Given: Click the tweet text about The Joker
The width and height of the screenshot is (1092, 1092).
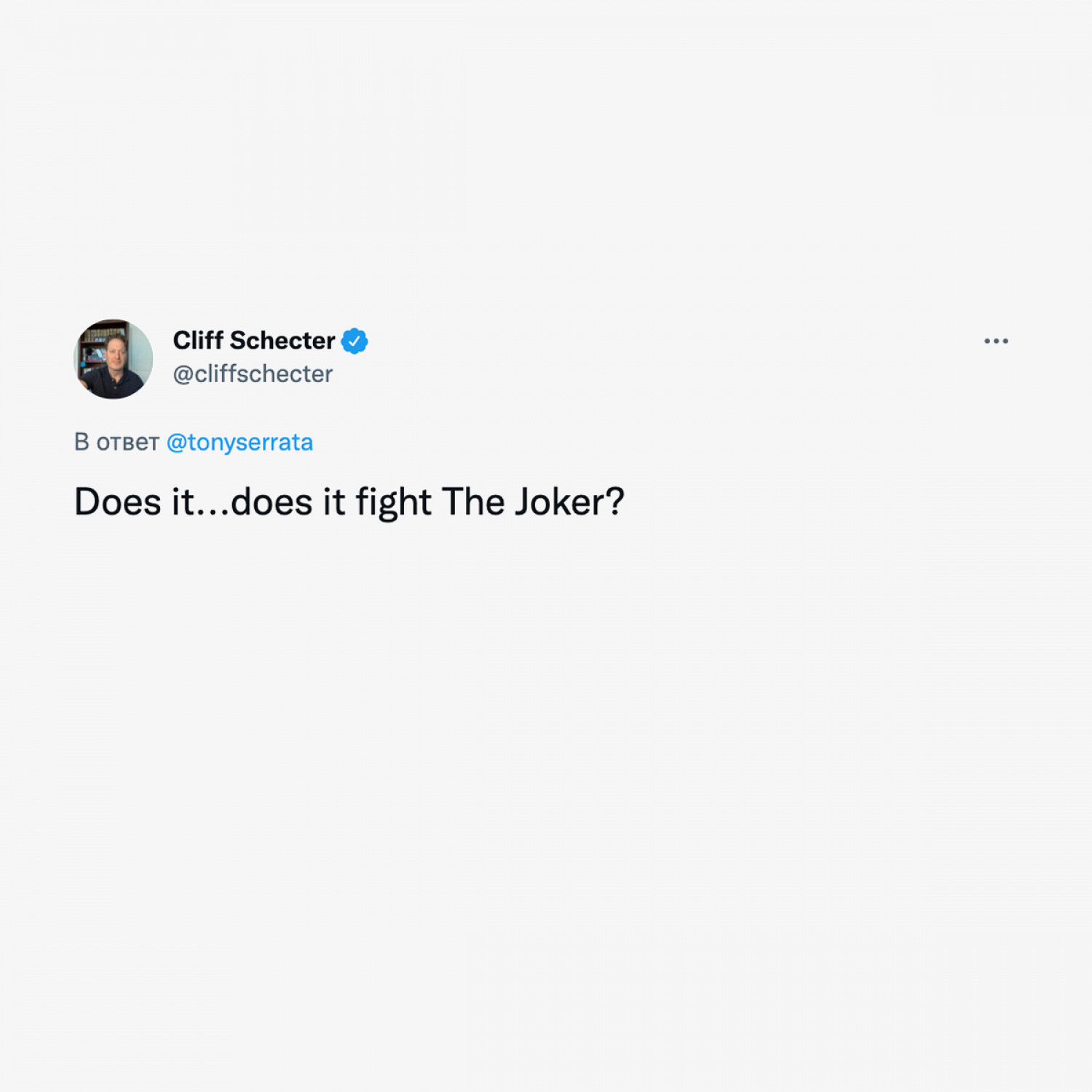Looking at the screenshot, I should 349,502.
